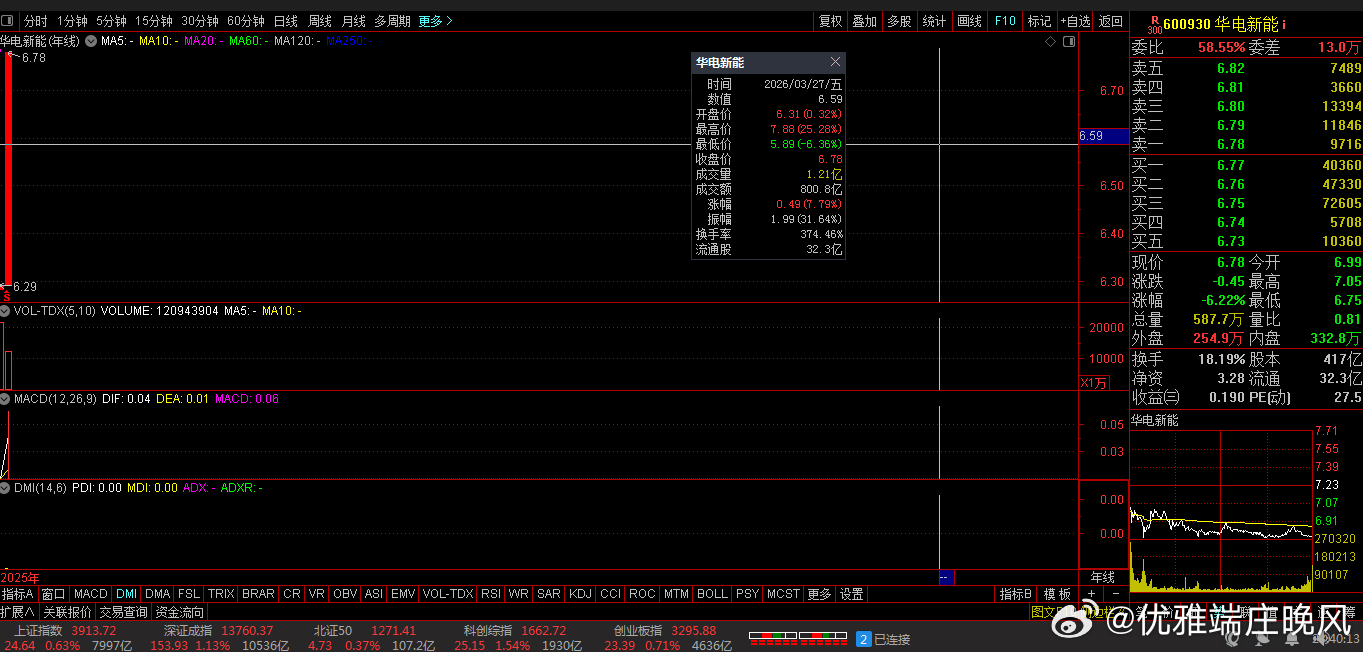Switch to 日线 daily chart
Viewport: 1363px width, 652px height.
pyautogui.click(x=285, y=20)
